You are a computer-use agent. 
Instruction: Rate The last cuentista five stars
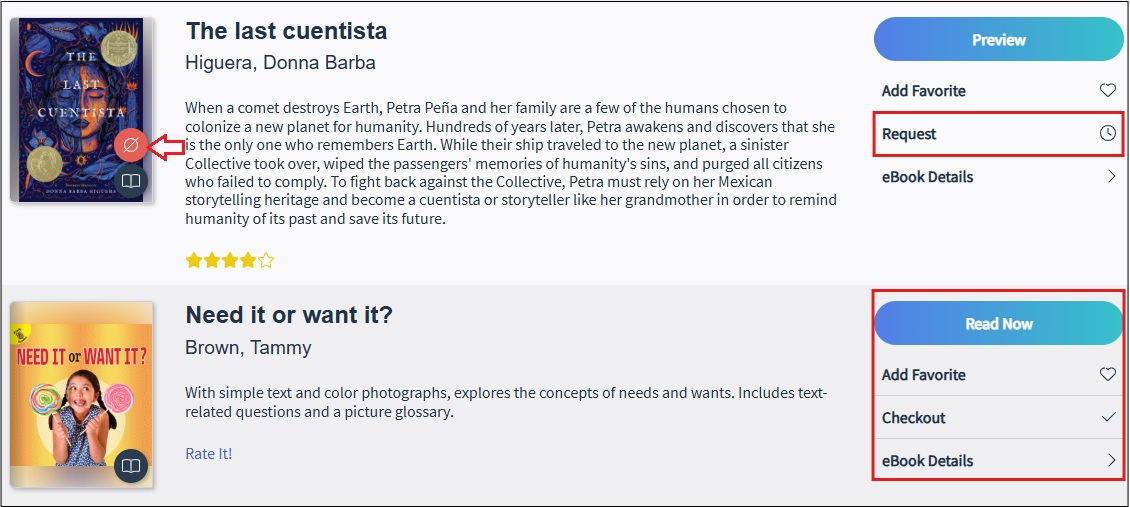coord(266,261)
